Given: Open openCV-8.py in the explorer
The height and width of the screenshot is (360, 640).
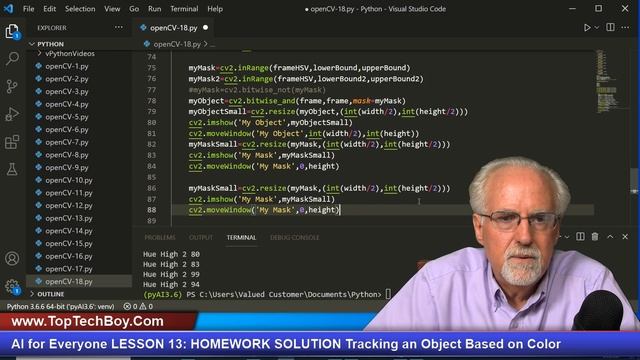Looking at the screenshot, I should pyautogui.click(x=67, y=155).
